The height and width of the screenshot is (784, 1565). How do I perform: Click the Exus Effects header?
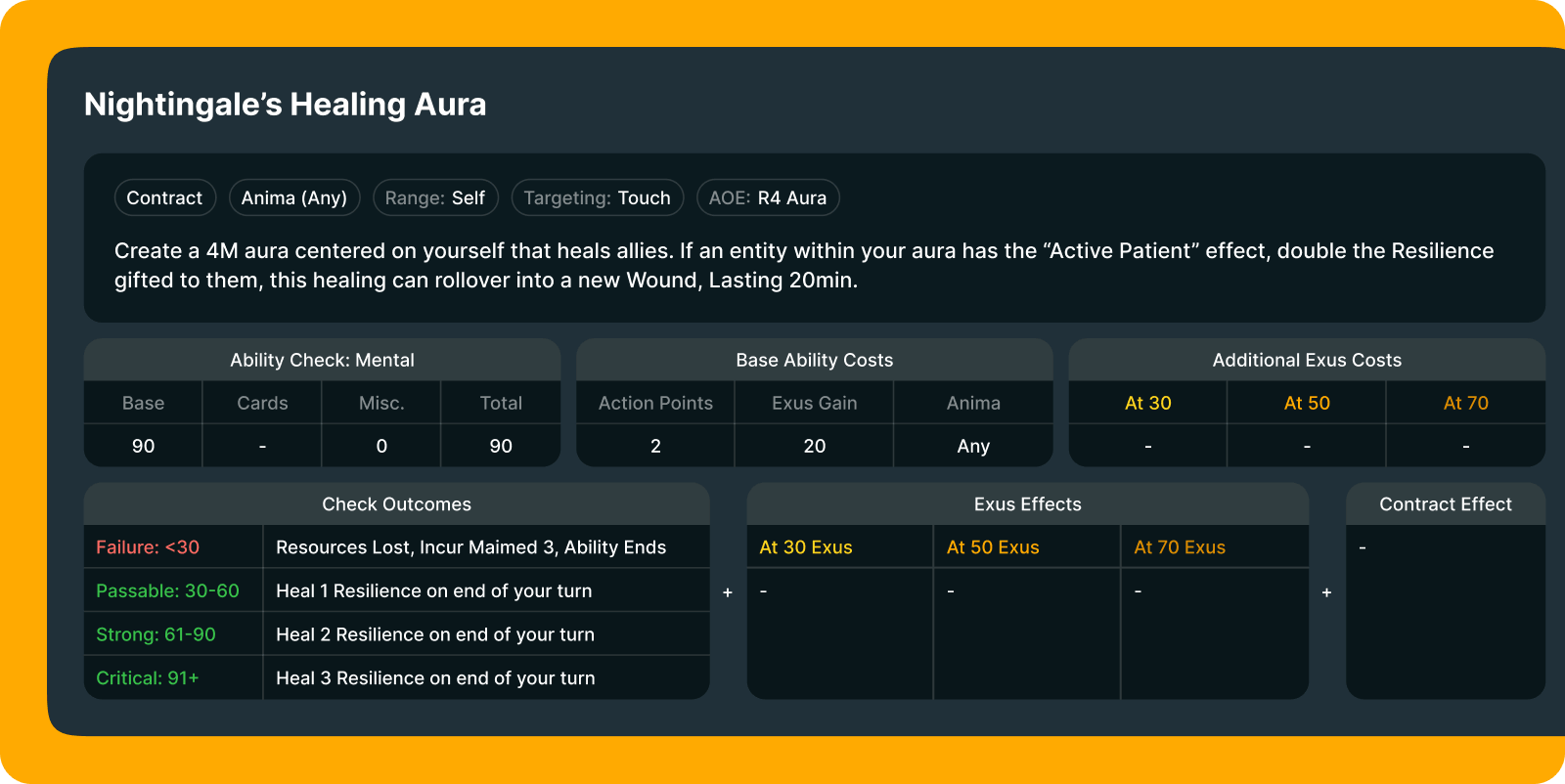coord(1027,504)
